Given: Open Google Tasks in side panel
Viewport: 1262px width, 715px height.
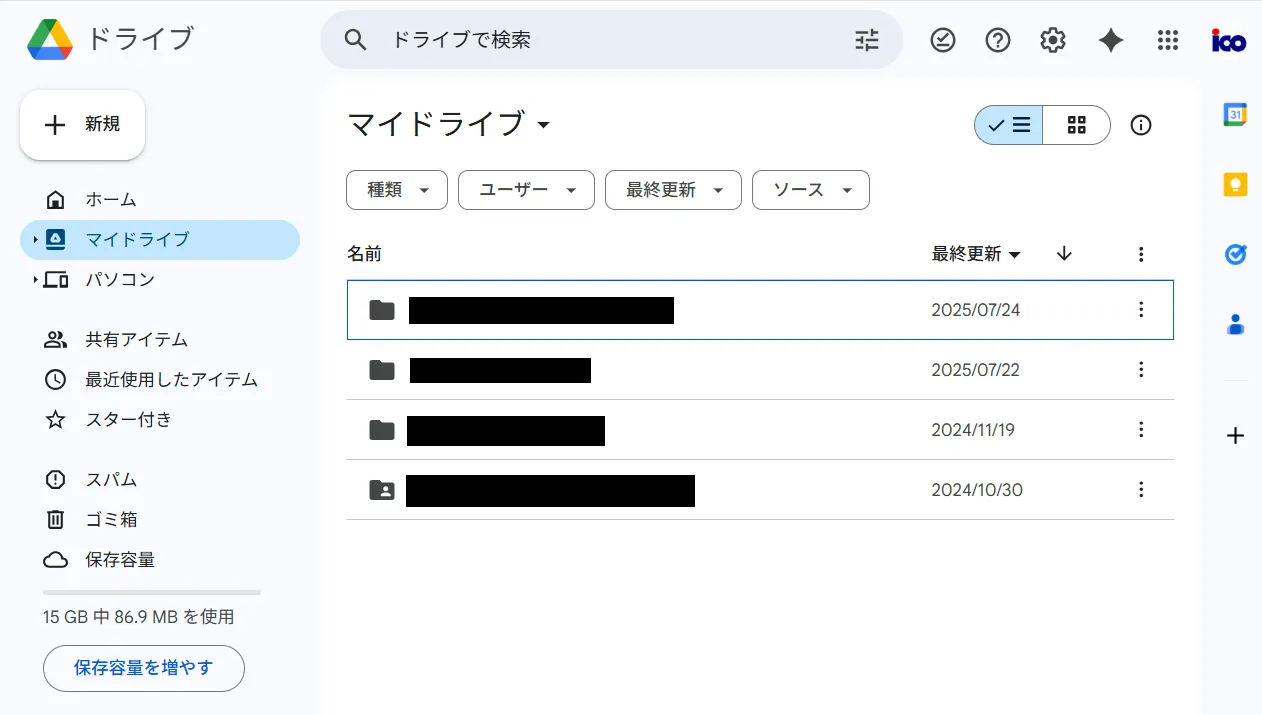Looking at the screenshot, I should point(1235,255).
